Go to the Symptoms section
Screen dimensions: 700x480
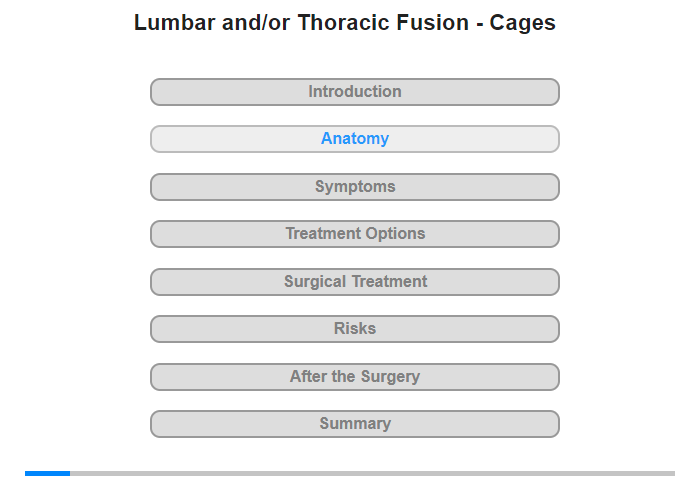(x=354, y=187)
